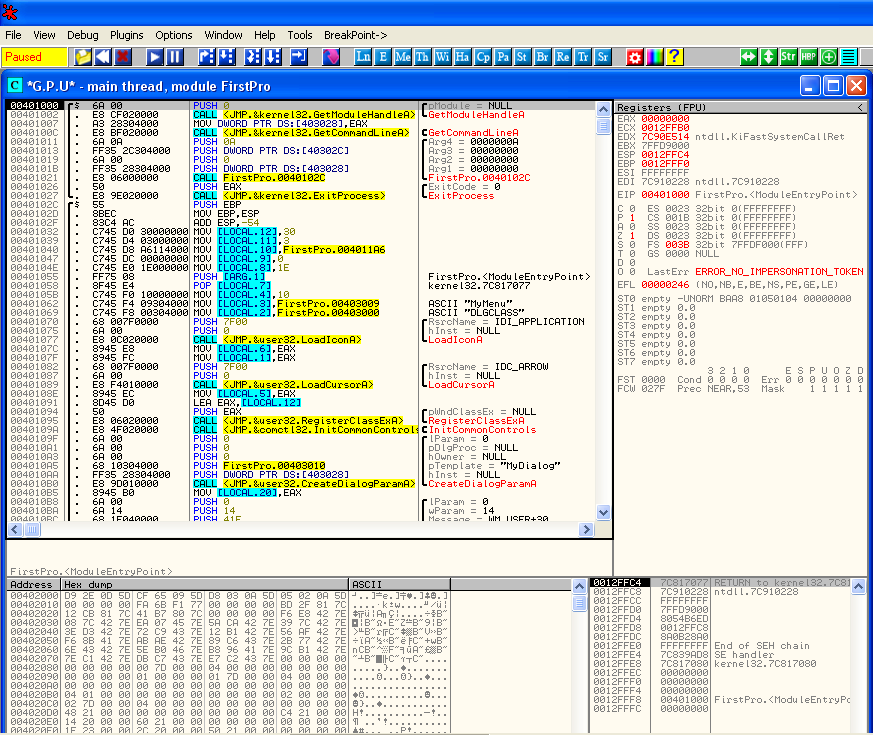Open debugging options red gear icon
This screenshot has height=735, width=873.
click(635, 57)
